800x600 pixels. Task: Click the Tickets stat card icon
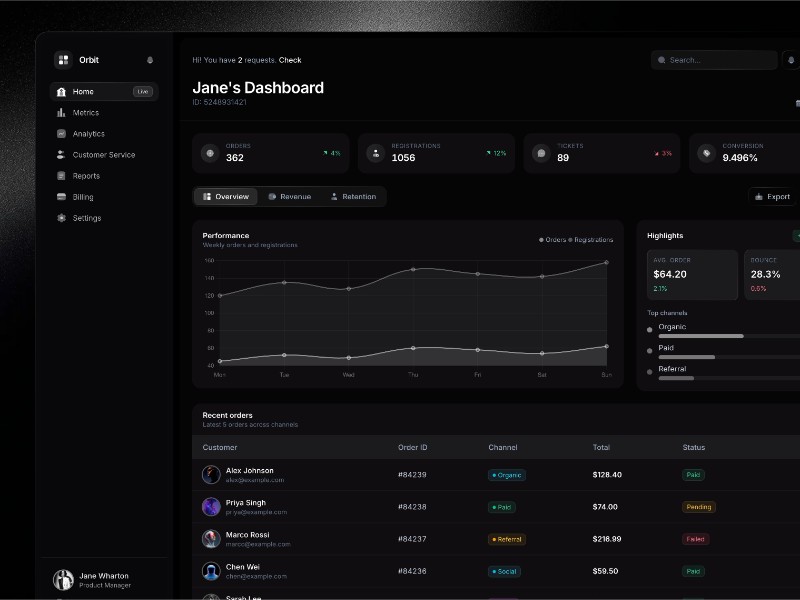click(x=541, y=153)
